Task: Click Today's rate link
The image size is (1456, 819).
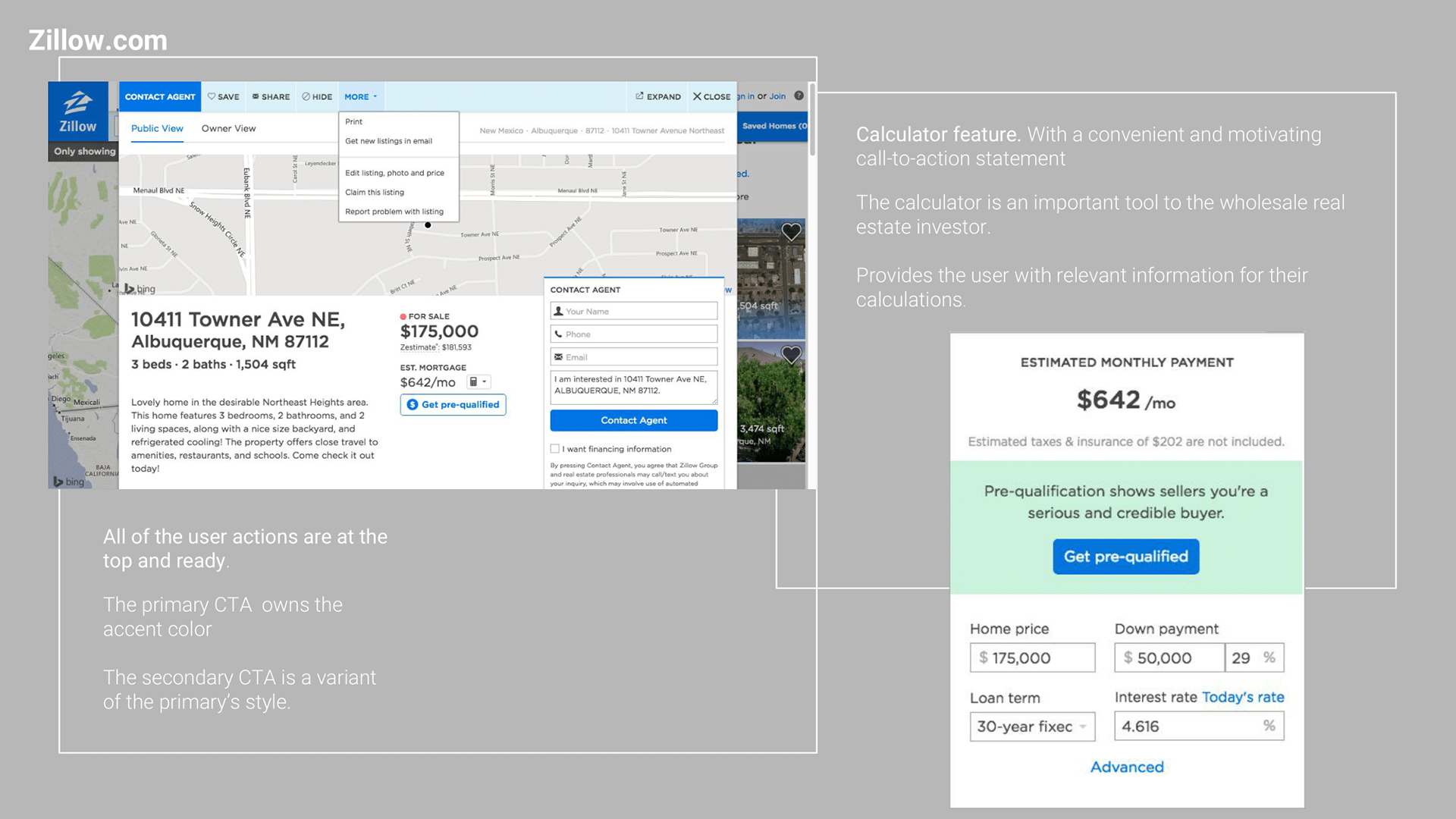Action: point(1243,697)
